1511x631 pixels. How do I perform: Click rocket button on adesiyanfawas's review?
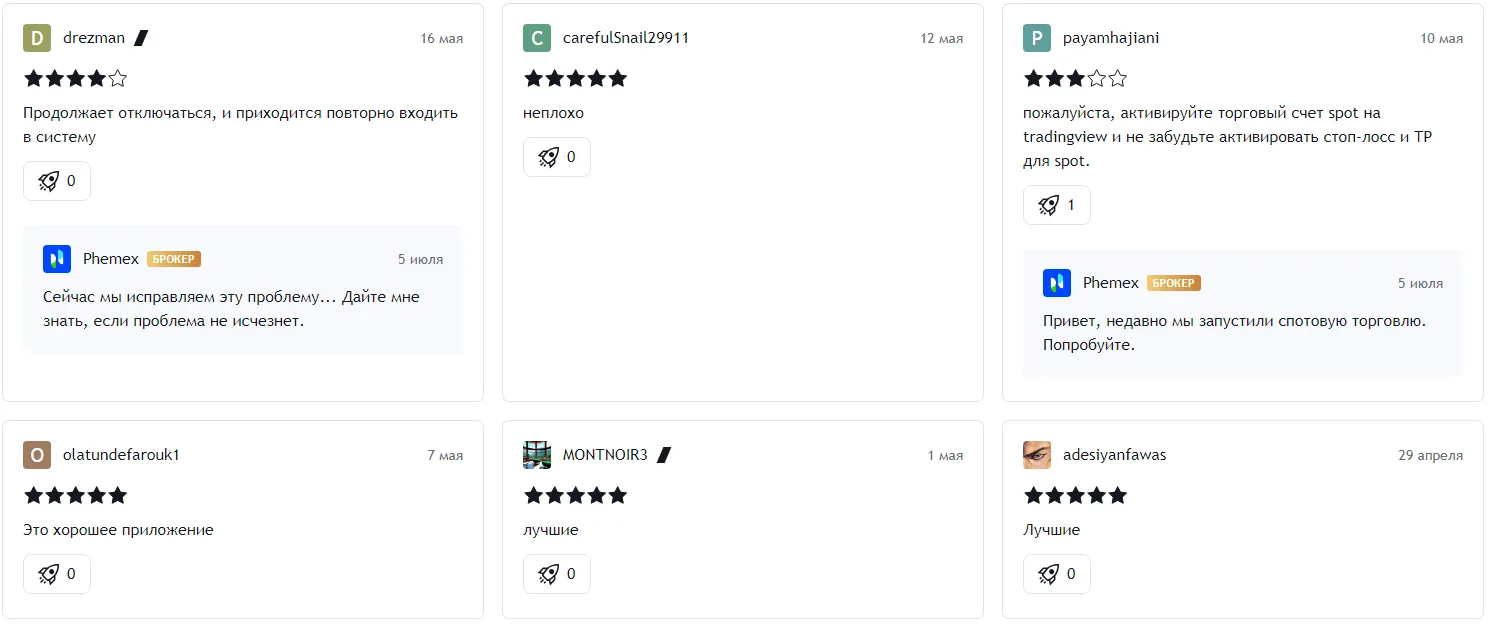pyautogui.click(x=1057, y=574)
